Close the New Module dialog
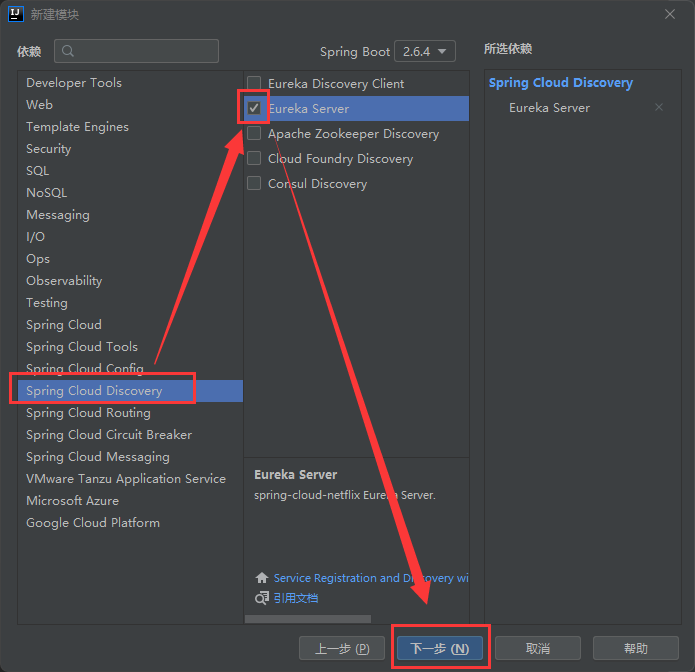 click(x=670, y=14)
